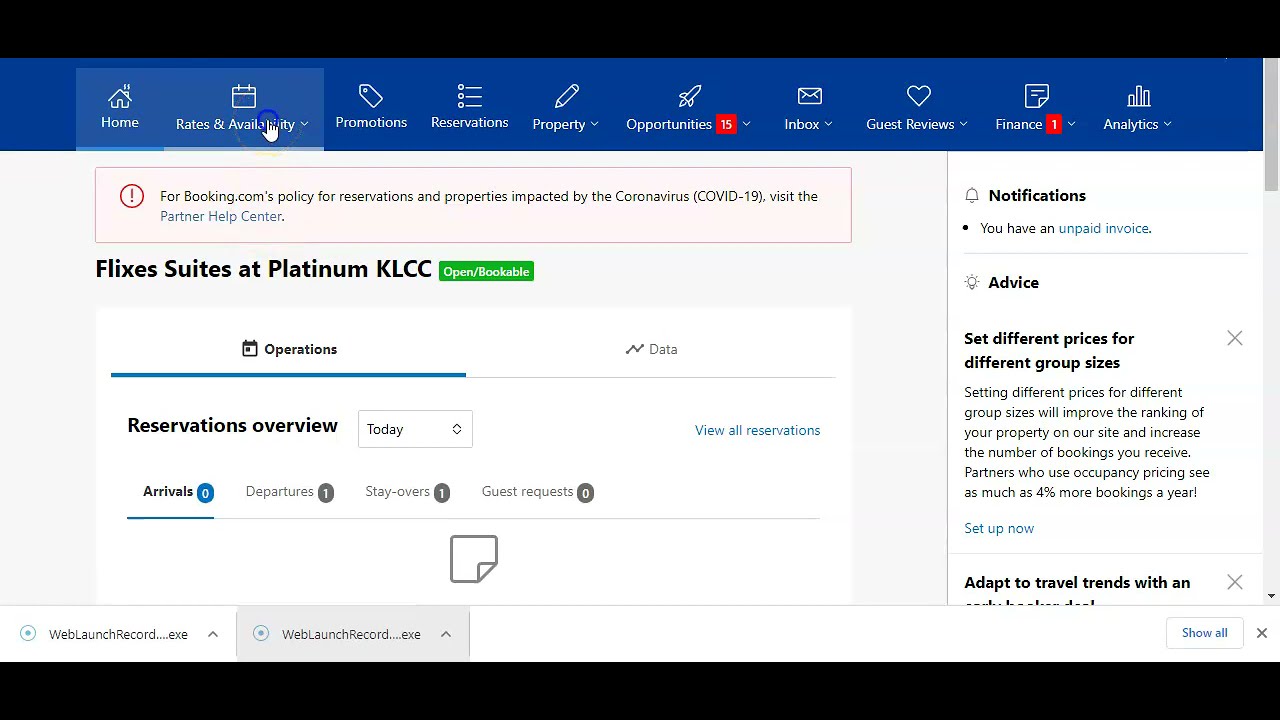Click Show all downloads button

(x=1205, y=633)
